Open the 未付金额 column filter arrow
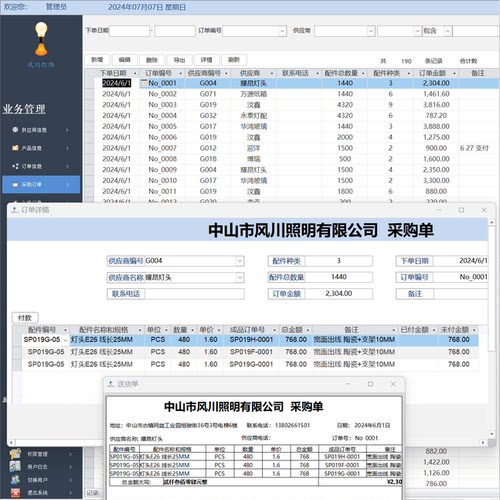This screenshot has height=500, width=500. (x=474, y=330)
